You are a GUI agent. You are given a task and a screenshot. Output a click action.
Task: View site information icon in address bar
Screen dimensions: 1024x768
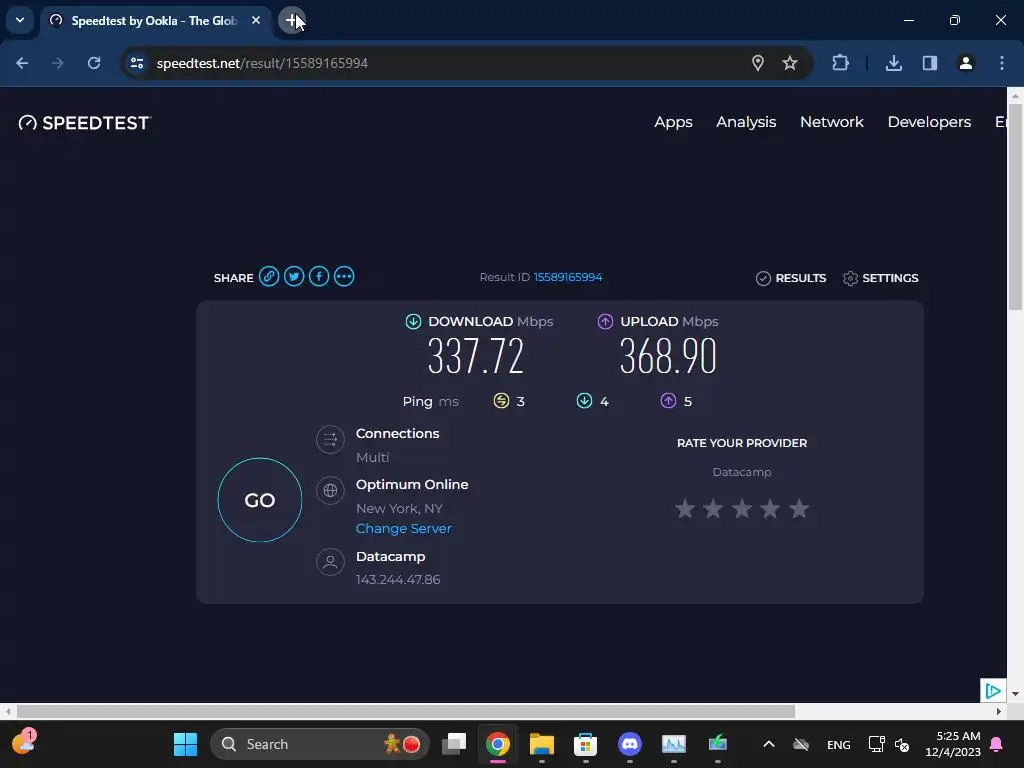(x=137, y=63)
